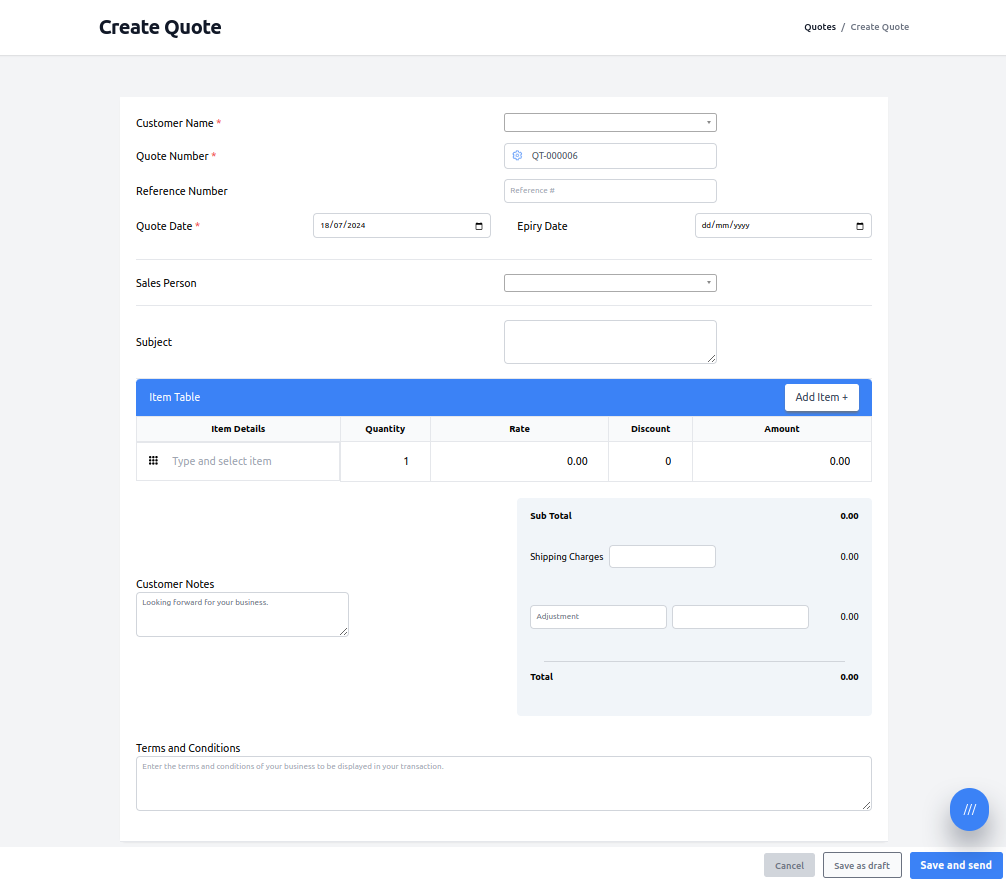Click the Customer Notes text area

tap(242, 614)
